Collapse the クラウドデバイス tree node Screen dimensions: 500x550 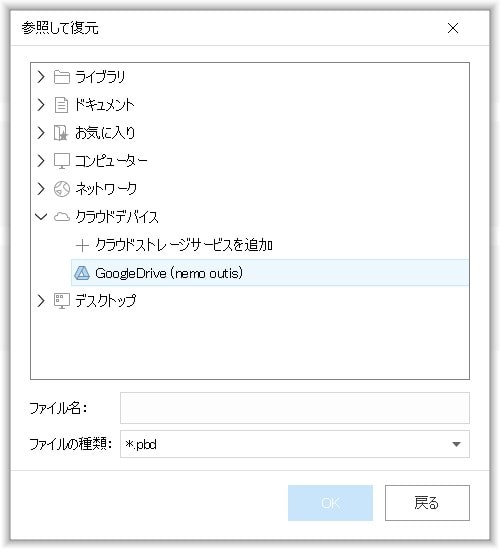click(x=41, y=217)
